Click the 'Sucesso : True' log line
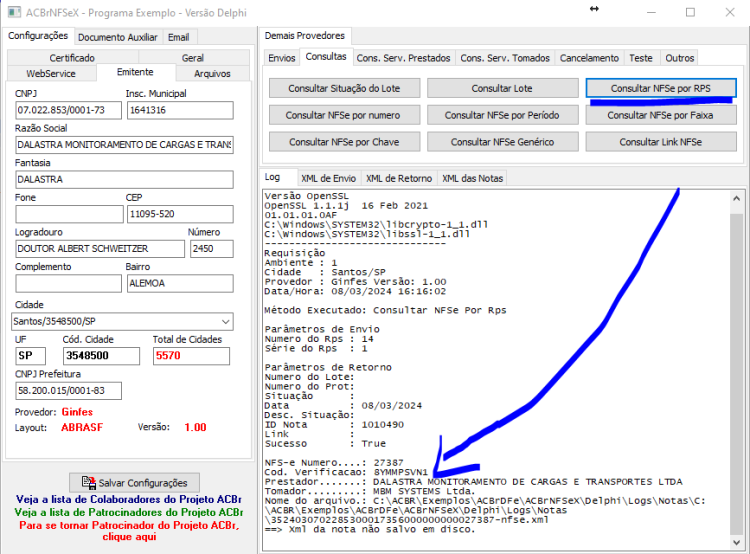This screenshot has width=750, height=554. 325,444
